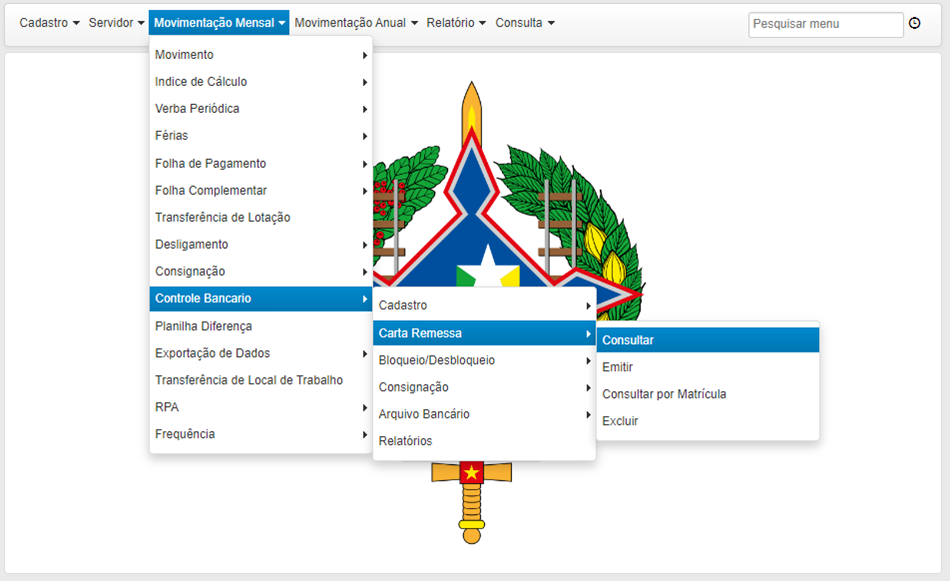Open the Relatório top menu

pos(456,23)
